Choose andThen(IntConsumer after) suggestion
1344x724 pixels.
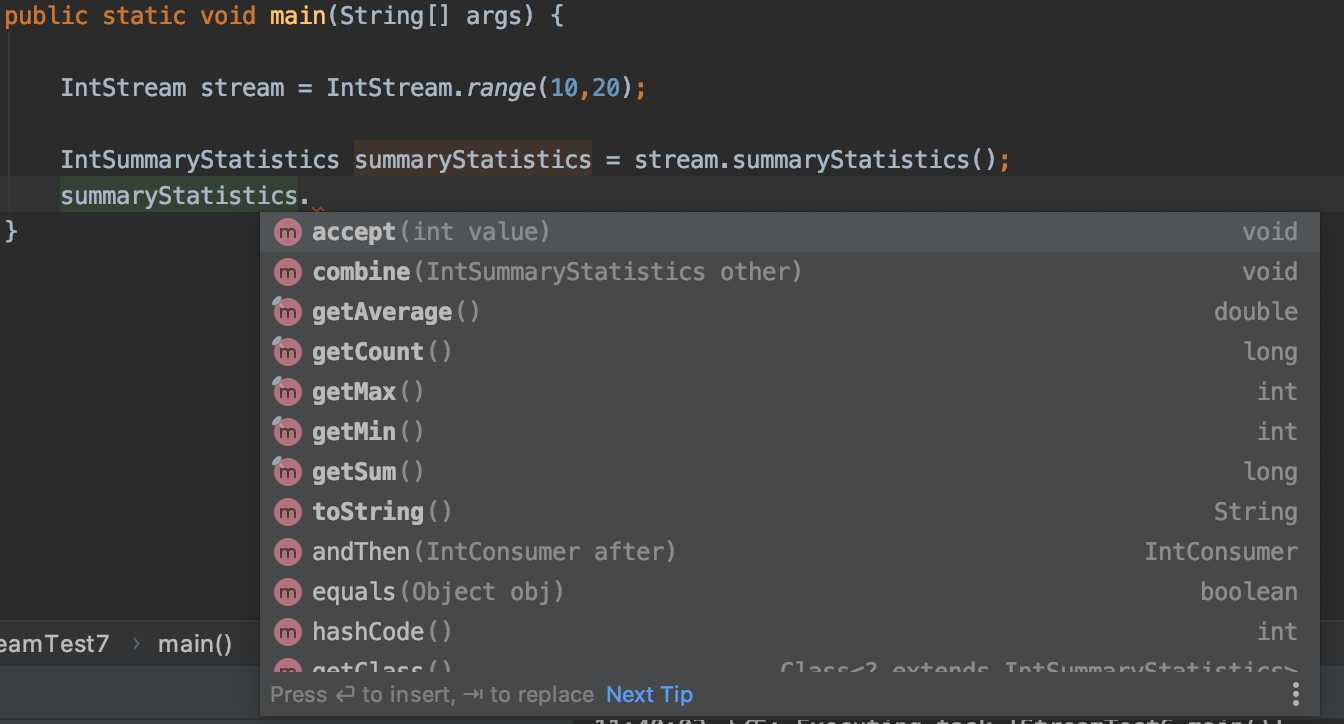[x=494, y=552]
